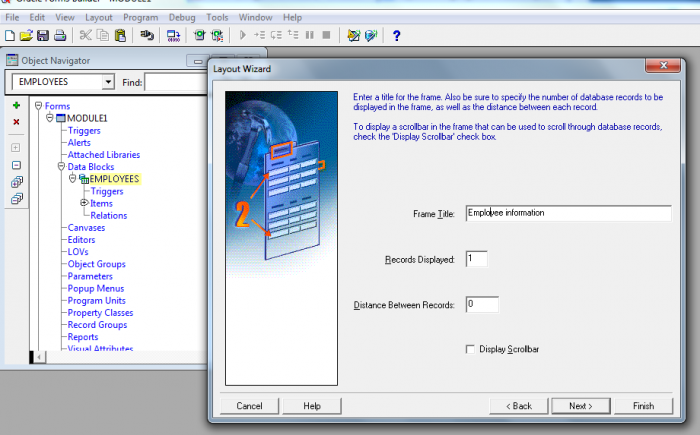
Task: Click the Copy toolbar icon
Action: tap(103, 35)
